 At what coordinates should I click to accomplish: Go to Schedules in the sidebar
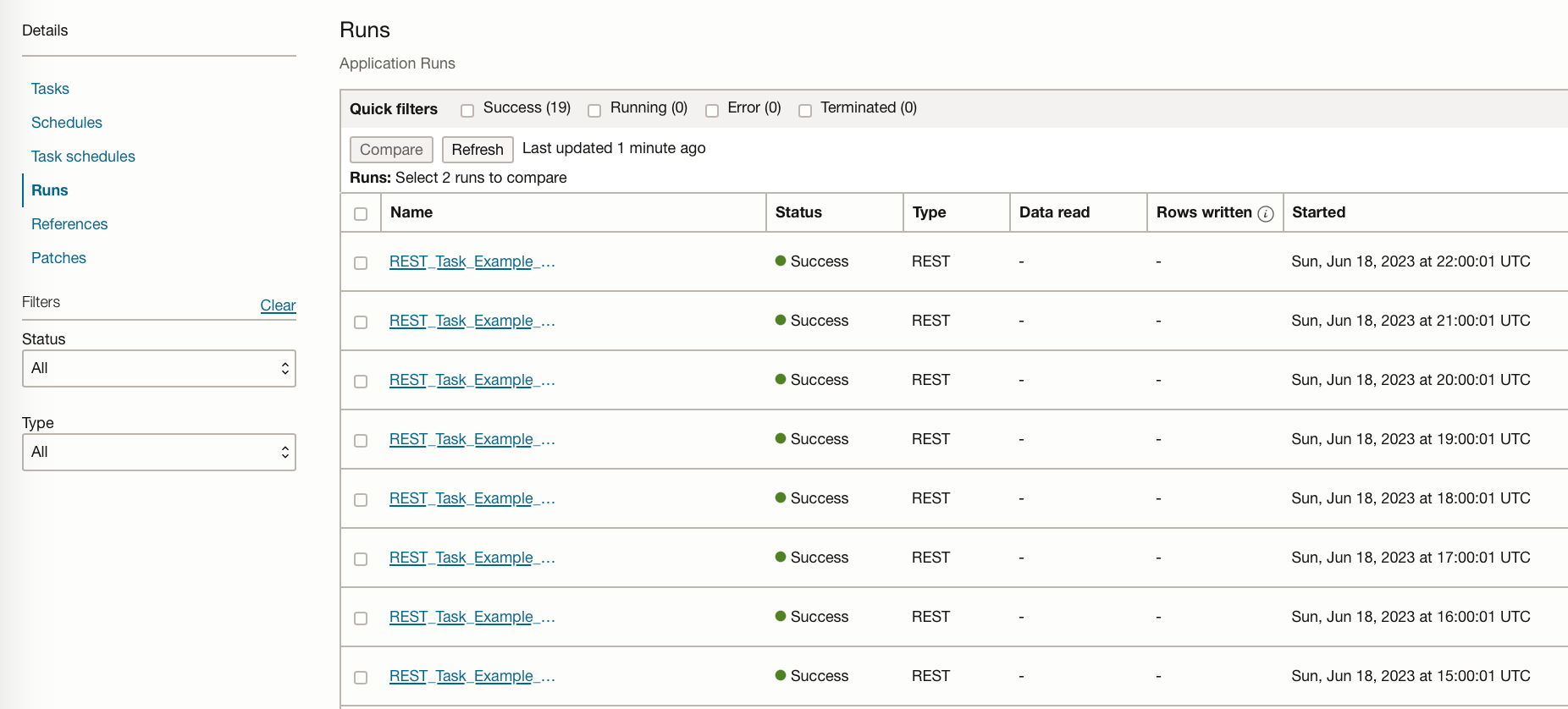[67, 123]
